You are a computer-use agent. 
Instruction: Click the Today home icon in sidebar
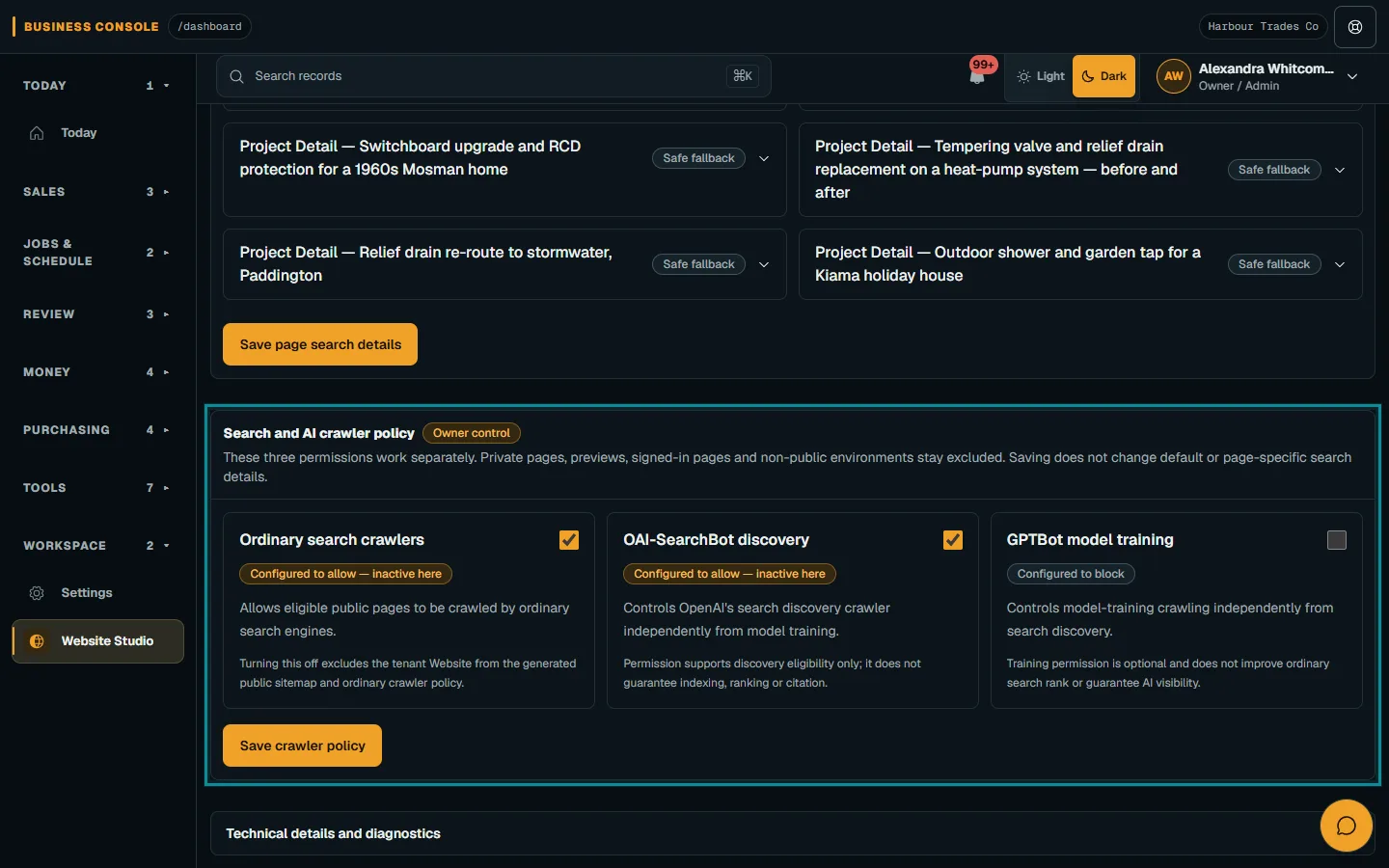37,133
